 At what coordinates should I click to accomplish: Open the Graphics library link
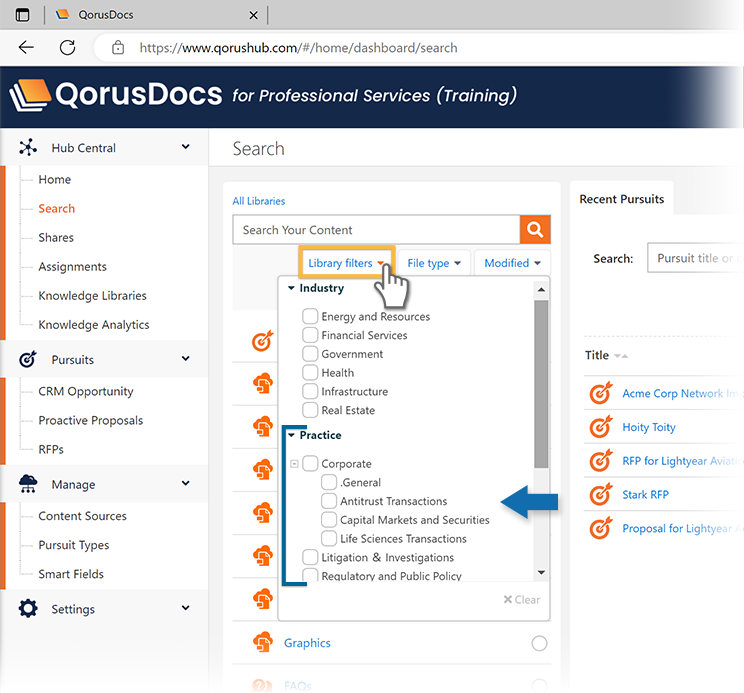pos(307,643)
